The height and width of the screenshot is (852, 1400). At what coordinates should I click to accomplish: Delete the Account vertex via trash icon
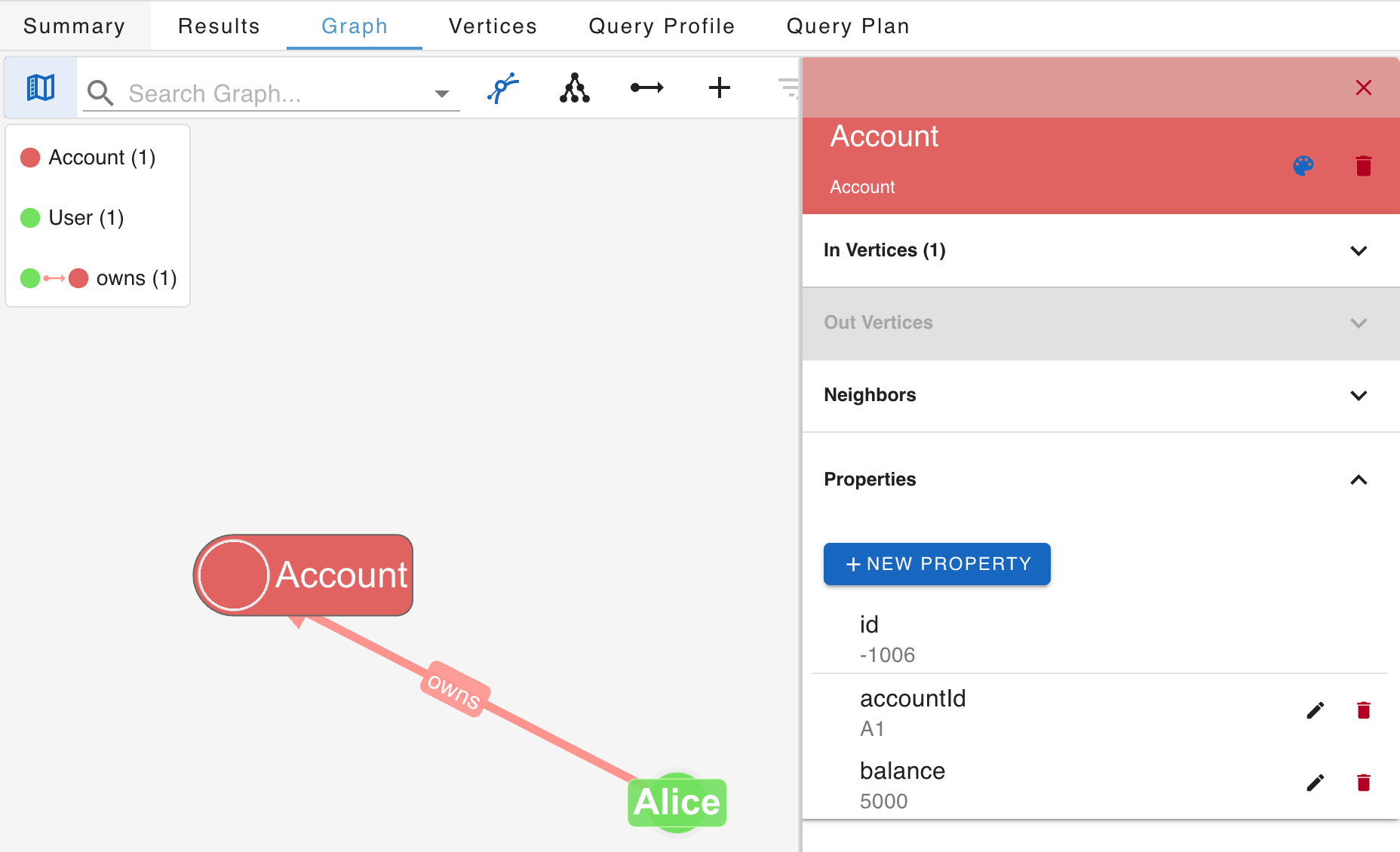point(1363,166)
